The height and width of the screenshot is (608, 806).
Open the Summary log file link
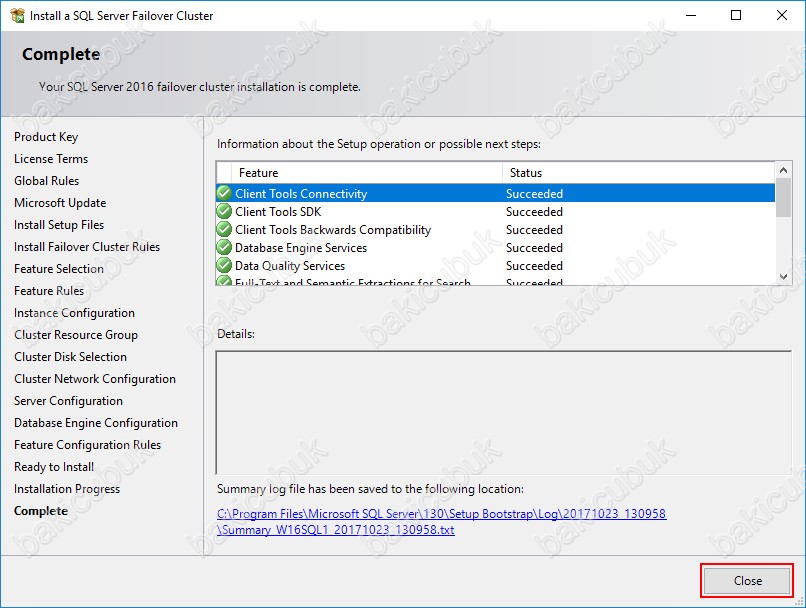coord(442,522)
